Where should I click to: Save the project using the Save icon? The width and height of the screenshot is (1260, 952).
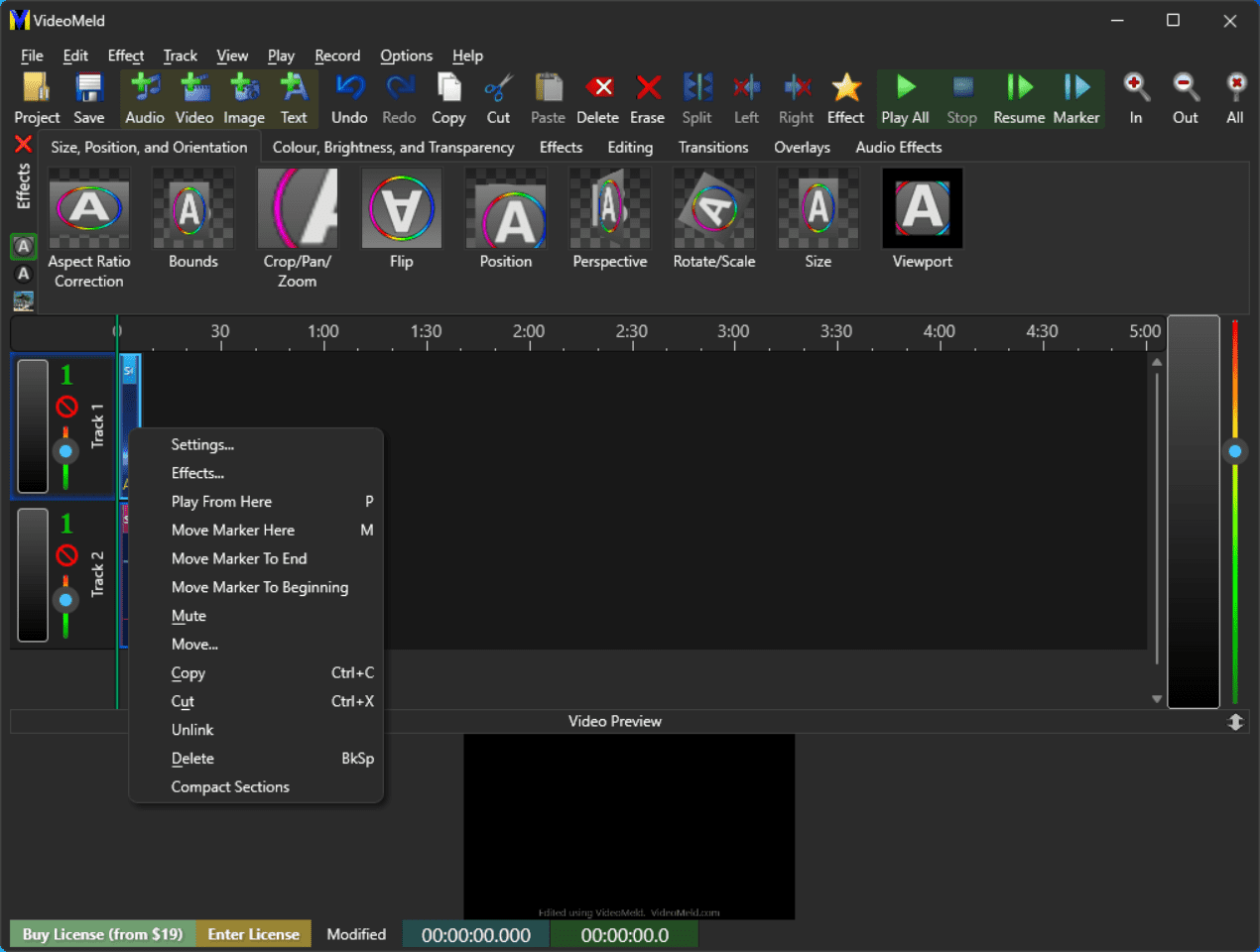(88, 98)
